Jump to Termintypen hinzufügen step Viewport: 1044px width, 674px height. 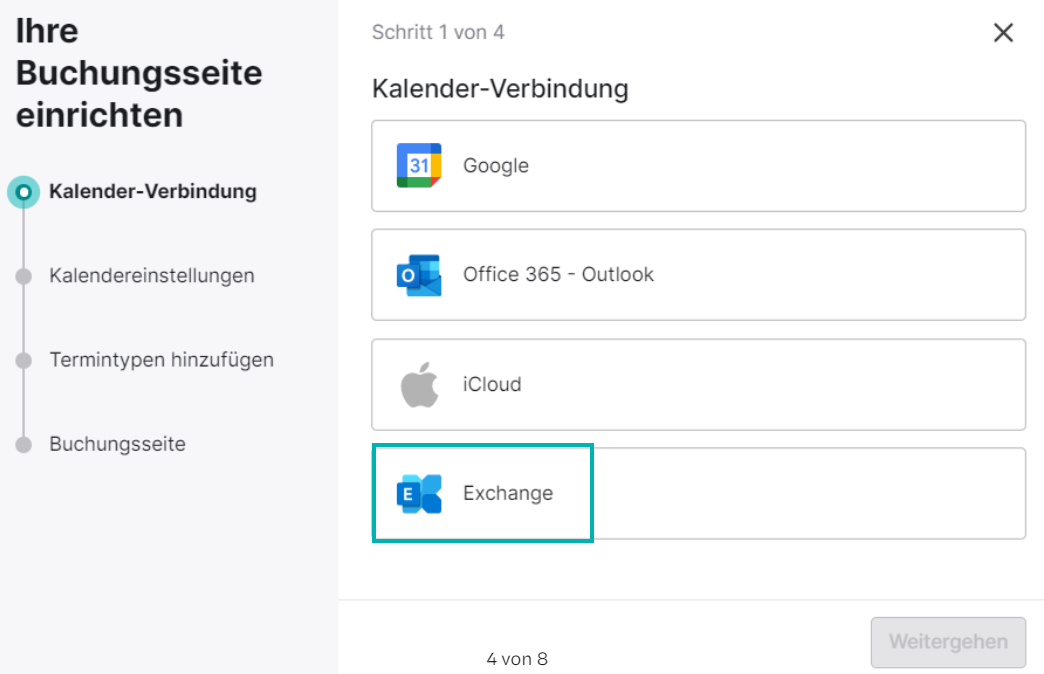click(162, 360)
